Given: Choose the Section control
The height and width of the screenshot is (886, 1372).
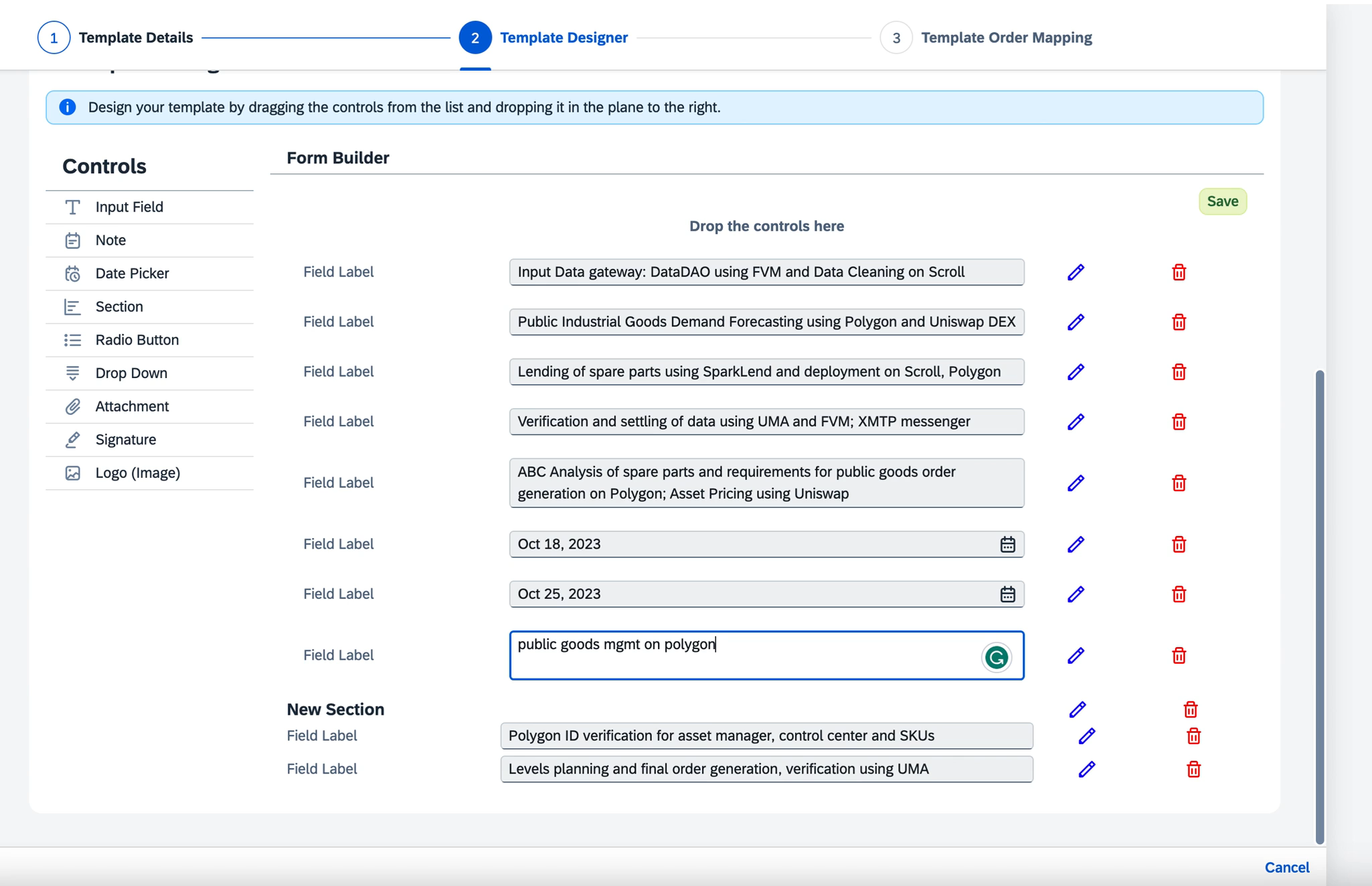Looking at the screenshot, I should pos(149,306).
